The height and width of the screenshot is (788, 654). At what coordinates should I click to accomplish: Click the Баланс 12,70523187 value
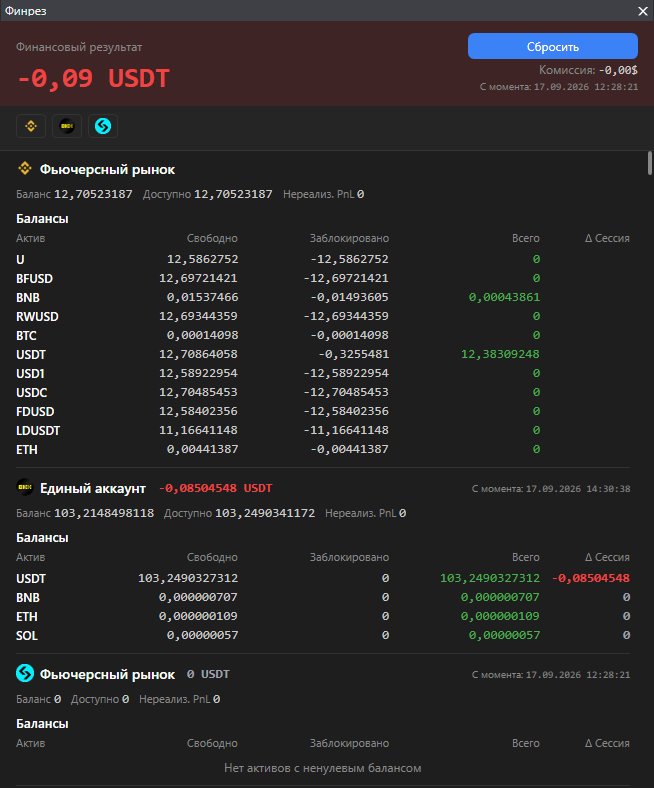(93, 194)
